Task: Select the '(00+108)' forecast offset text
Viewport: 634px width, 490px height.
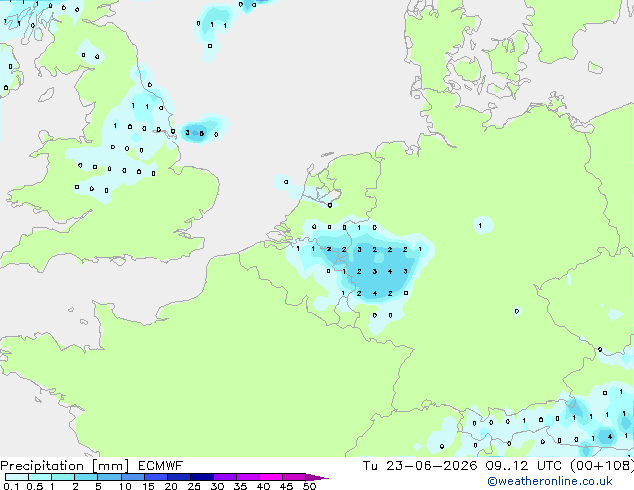Action: click(601, 466)
